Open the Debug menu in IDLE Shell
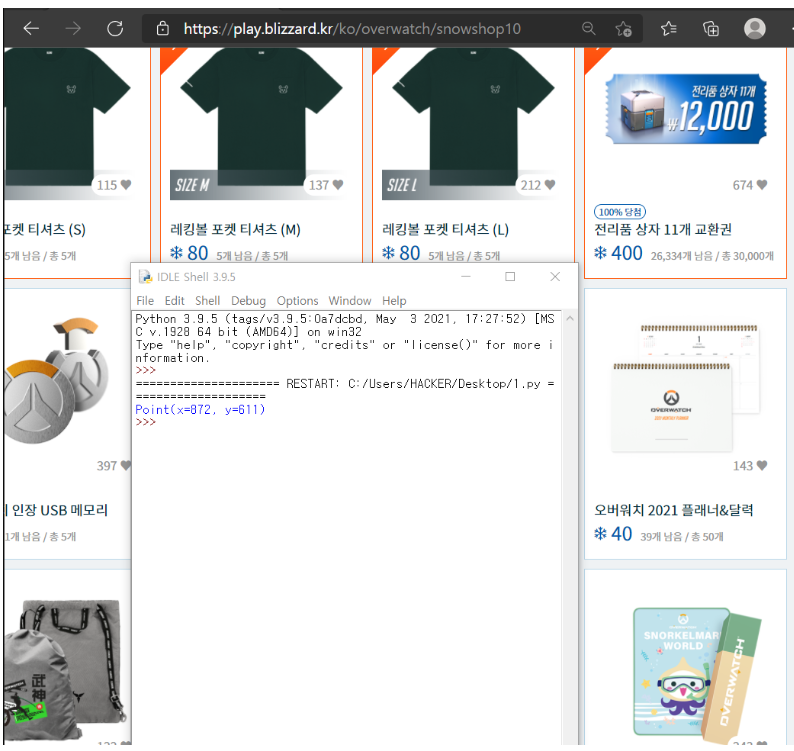Viewport: 794px width, 751px height. click(248, 301)
